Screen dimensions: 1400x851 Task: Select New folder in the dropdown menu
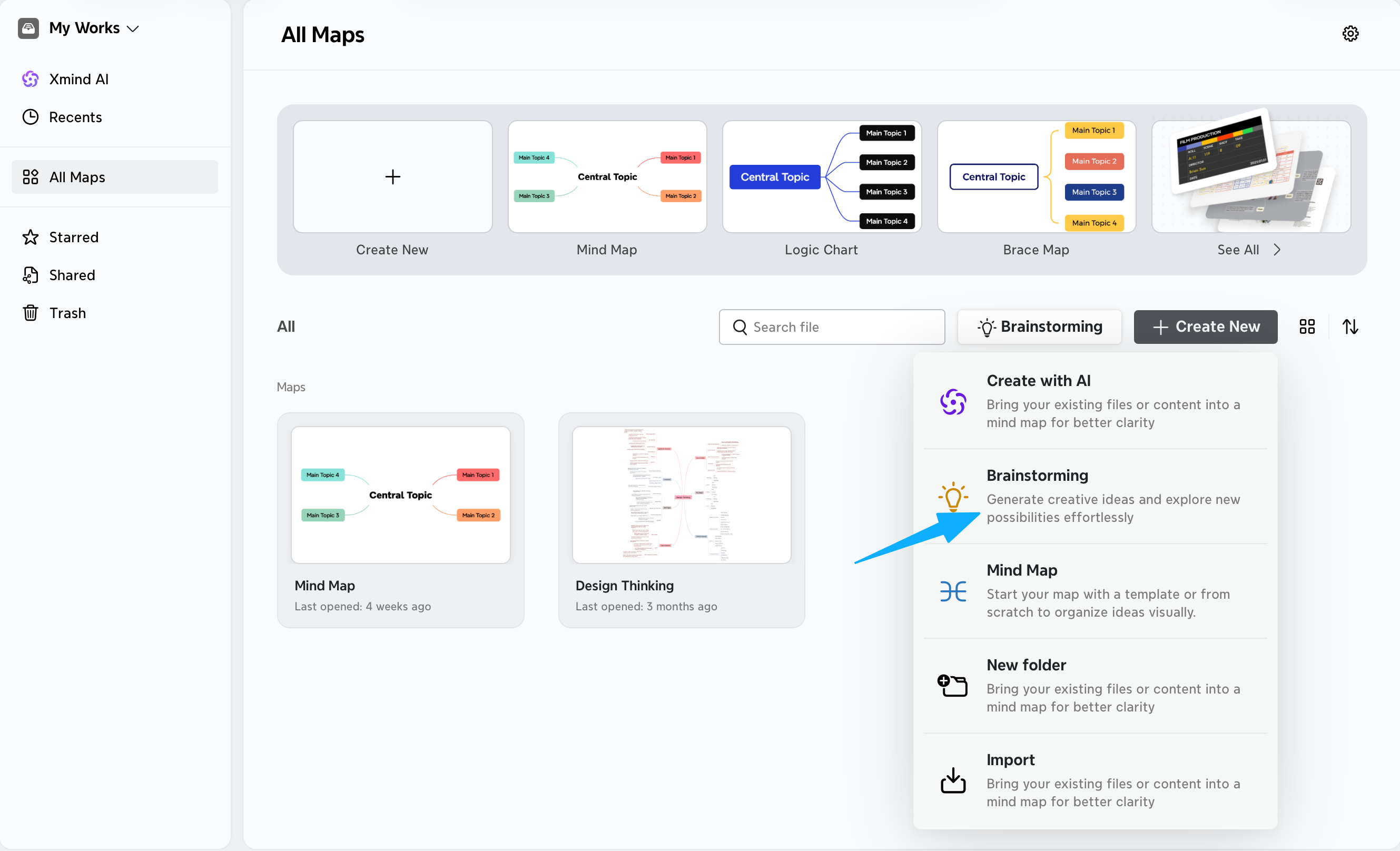point(1096,686)
